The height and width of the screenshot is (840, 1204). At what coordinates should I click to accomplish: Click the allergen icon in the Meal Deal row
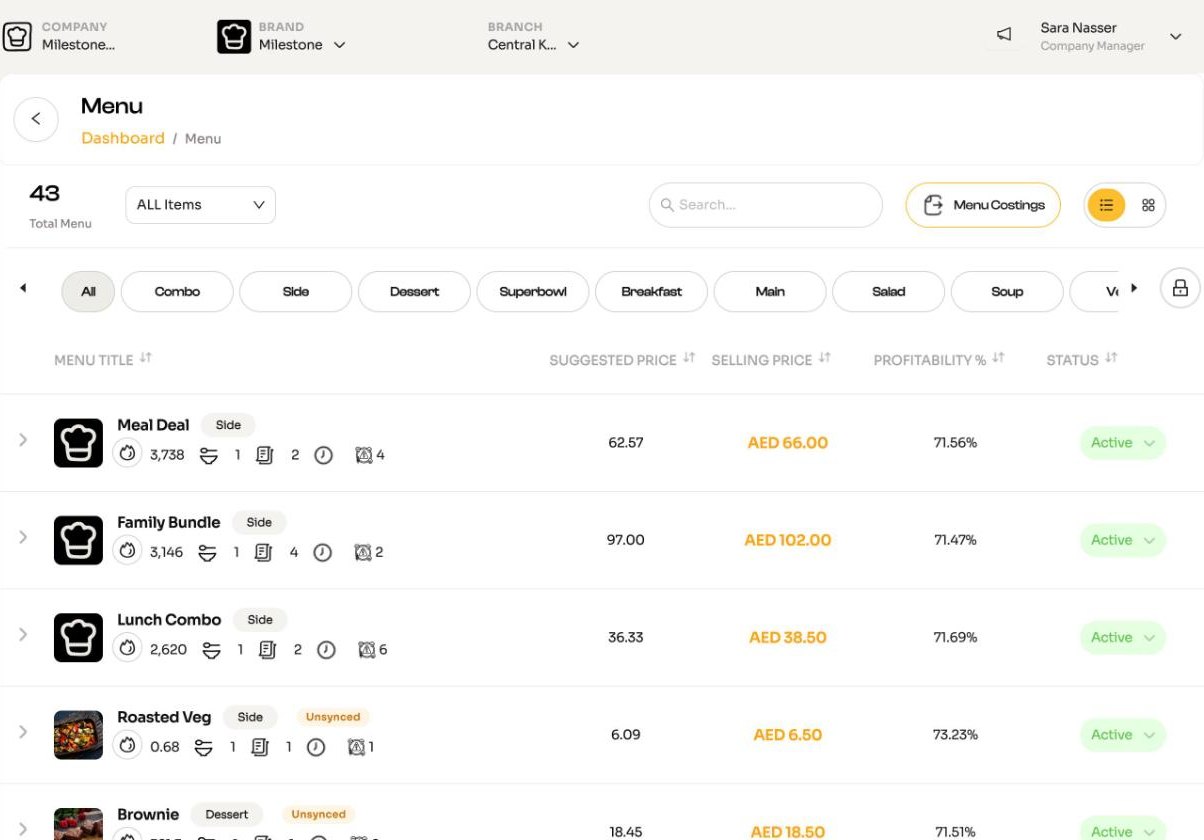[364, 455]
